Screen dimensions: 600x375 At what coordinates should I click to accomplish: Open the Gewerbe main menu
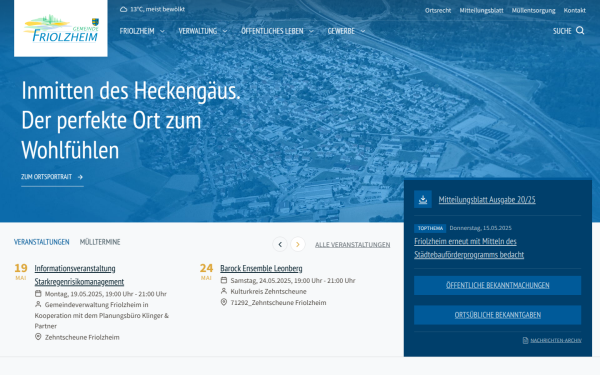(x=341, y=31)
